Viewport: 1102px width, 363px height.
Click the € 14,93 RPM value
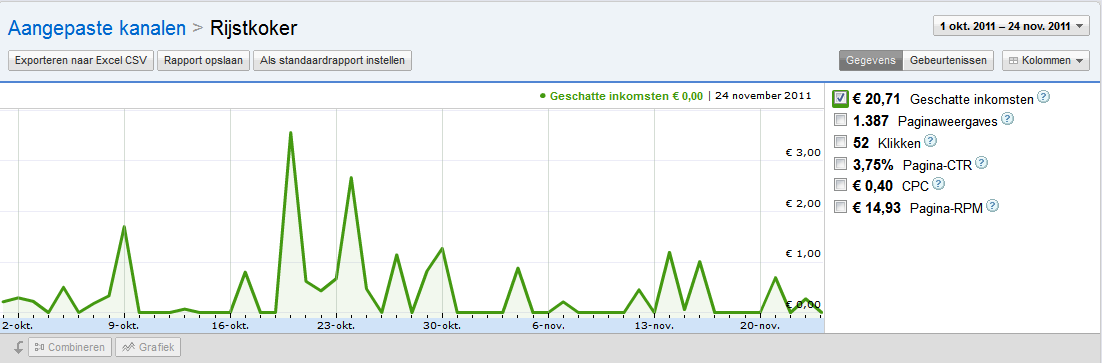[876, 207]
